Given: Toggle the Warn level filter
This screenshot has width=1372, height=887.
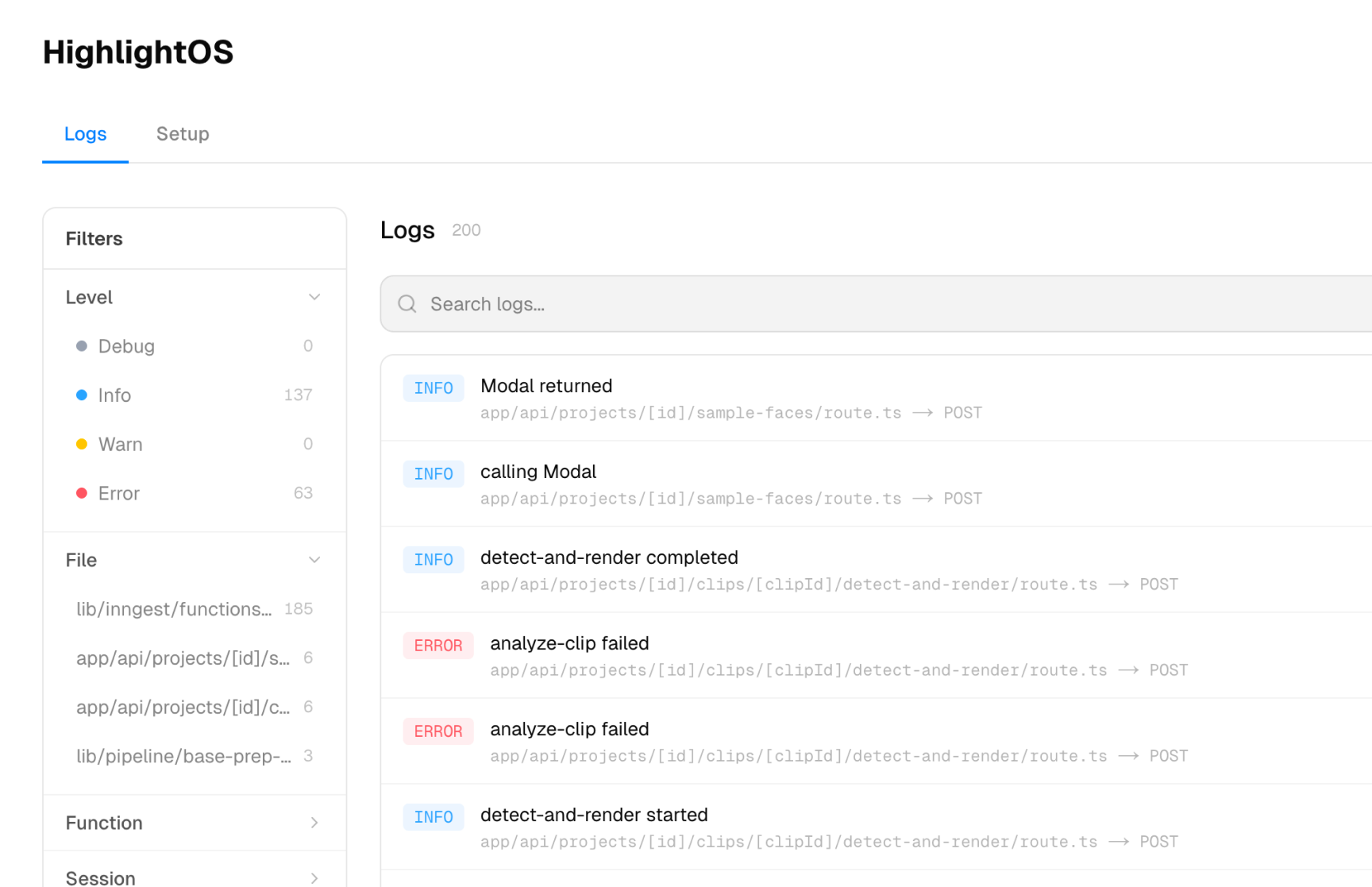Looking at the screenshot, I should [120, 444].
